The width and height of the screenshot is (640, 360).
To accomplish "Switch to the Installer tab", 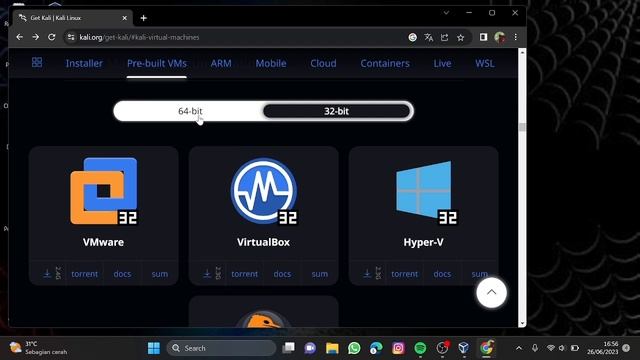I will (84, 63).
